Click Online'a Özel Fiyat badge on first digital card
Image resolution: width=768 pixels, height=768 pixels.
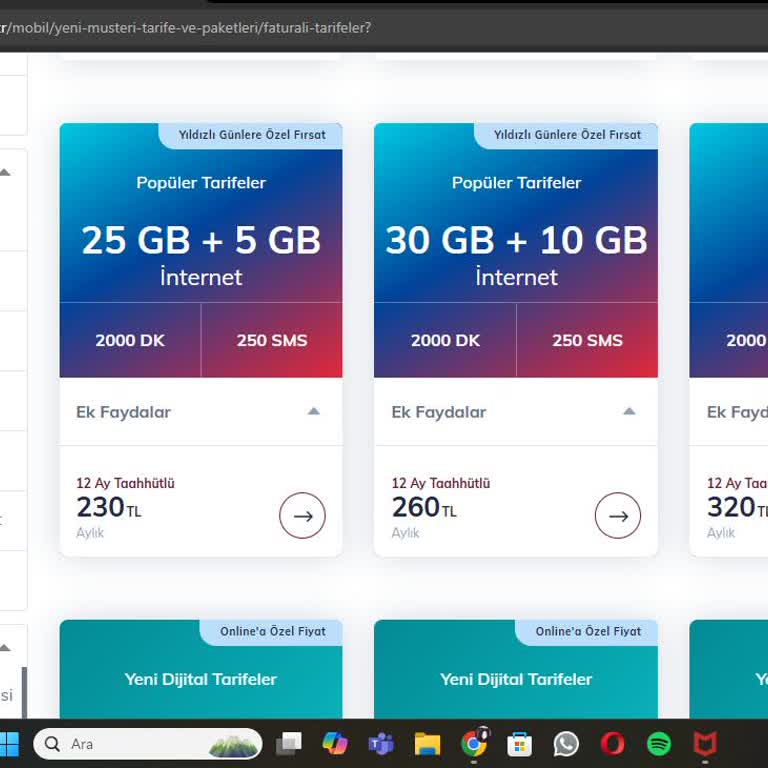click(x=272, y=631)
